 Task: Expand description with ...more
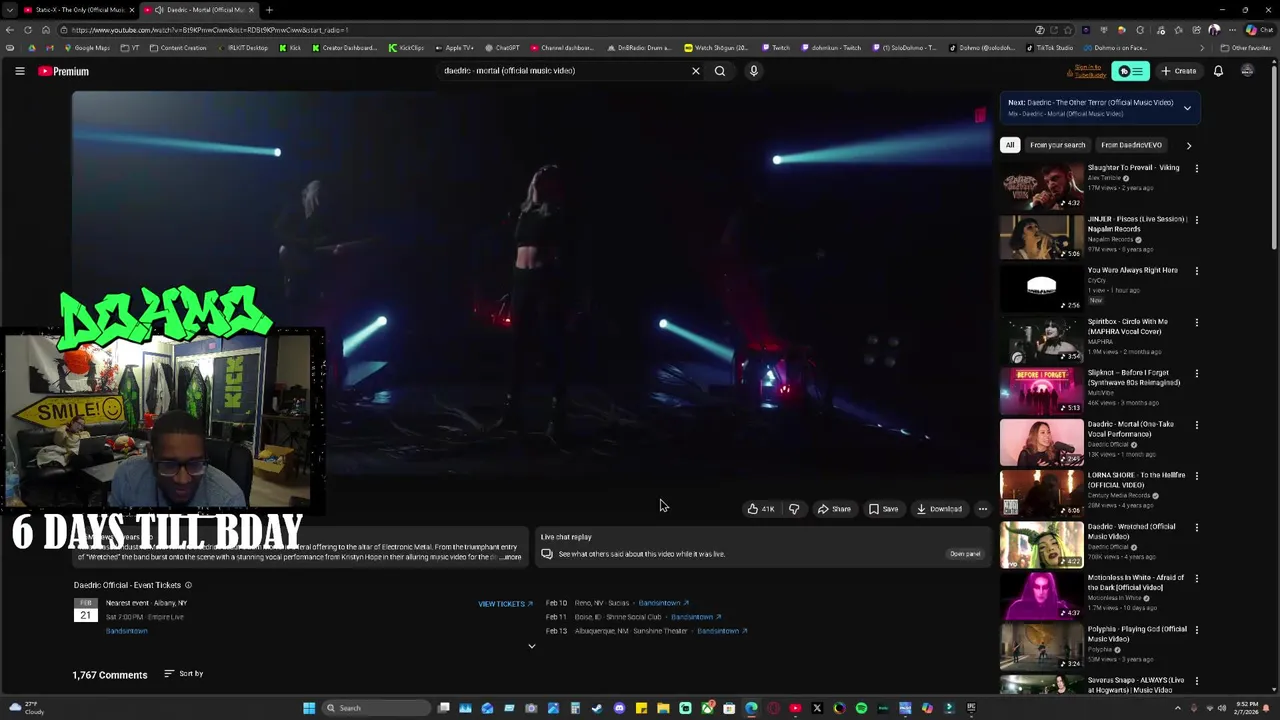pyautogui.click(x=510, y=557)
